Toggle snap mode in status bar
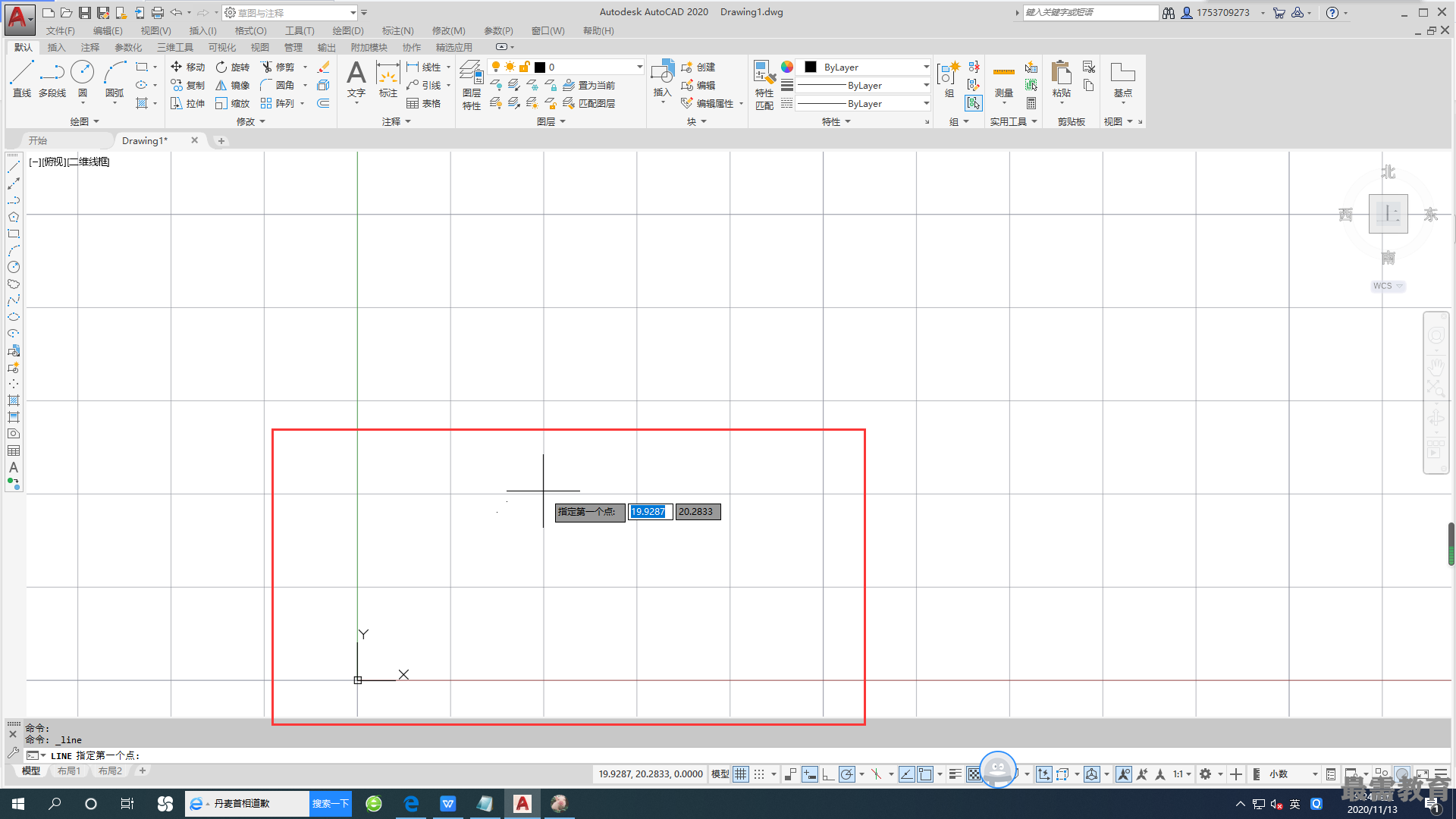 pyautogui.click(x=759, y=773)
